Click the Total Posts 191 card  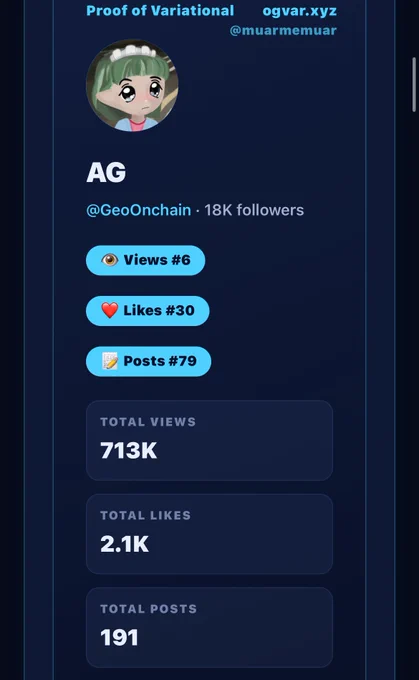tap(210, 627)
